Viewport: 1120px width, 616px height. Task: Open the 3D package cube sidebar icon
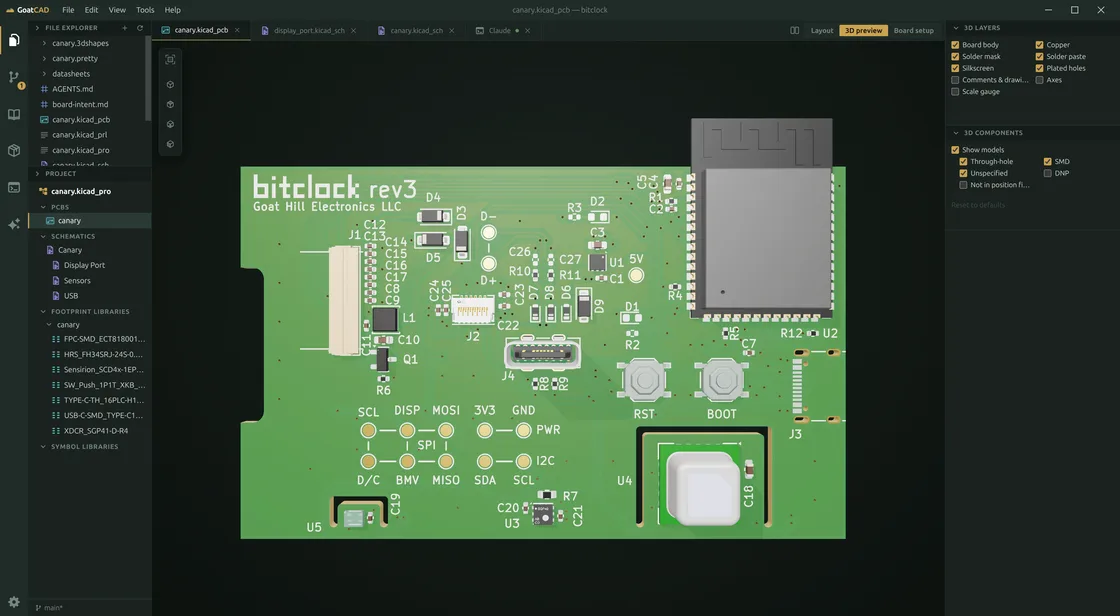point(14,151)
